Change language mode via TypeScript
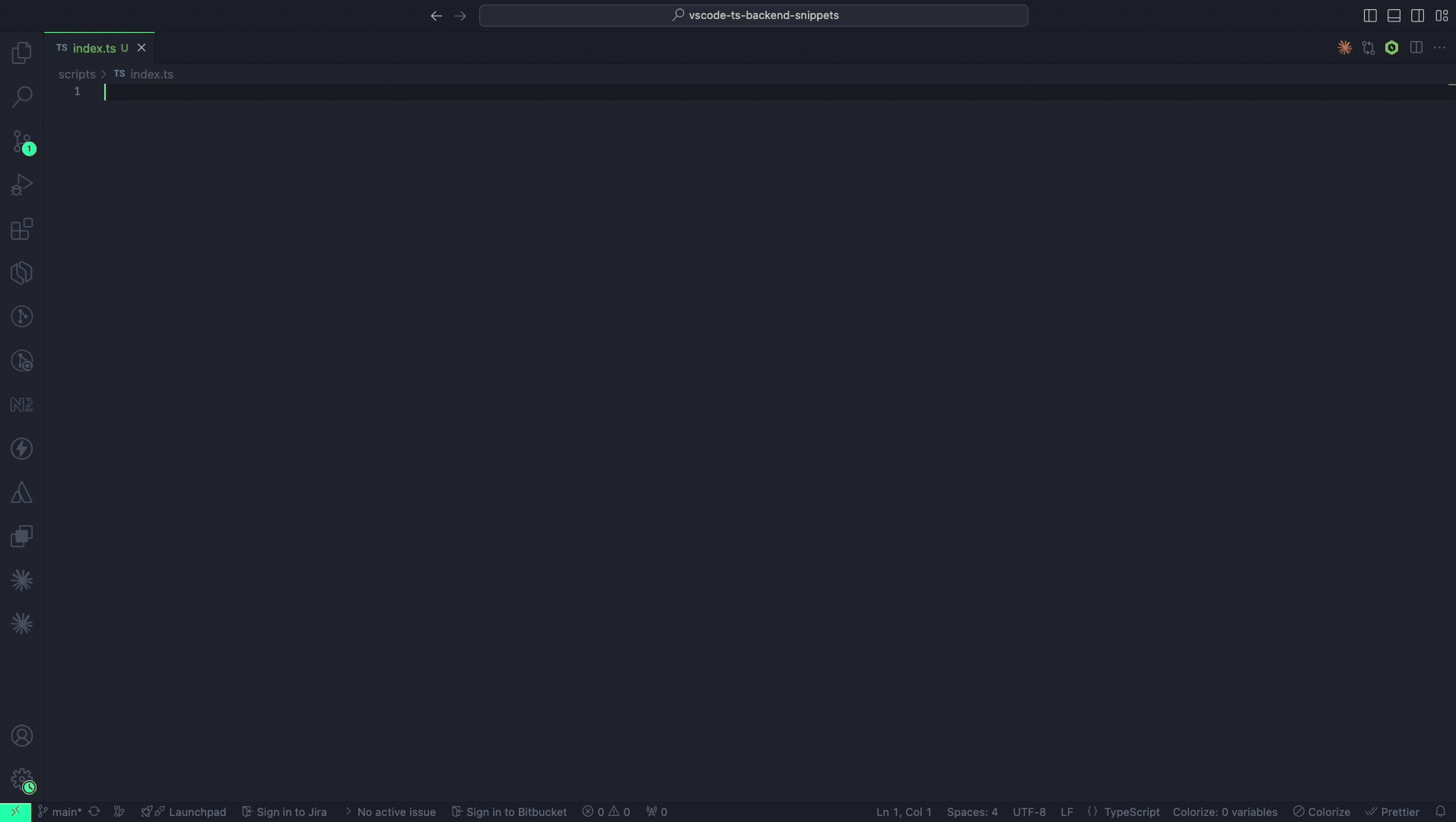This screenshot has height=822, width=1456. [x=1132, y=812]
